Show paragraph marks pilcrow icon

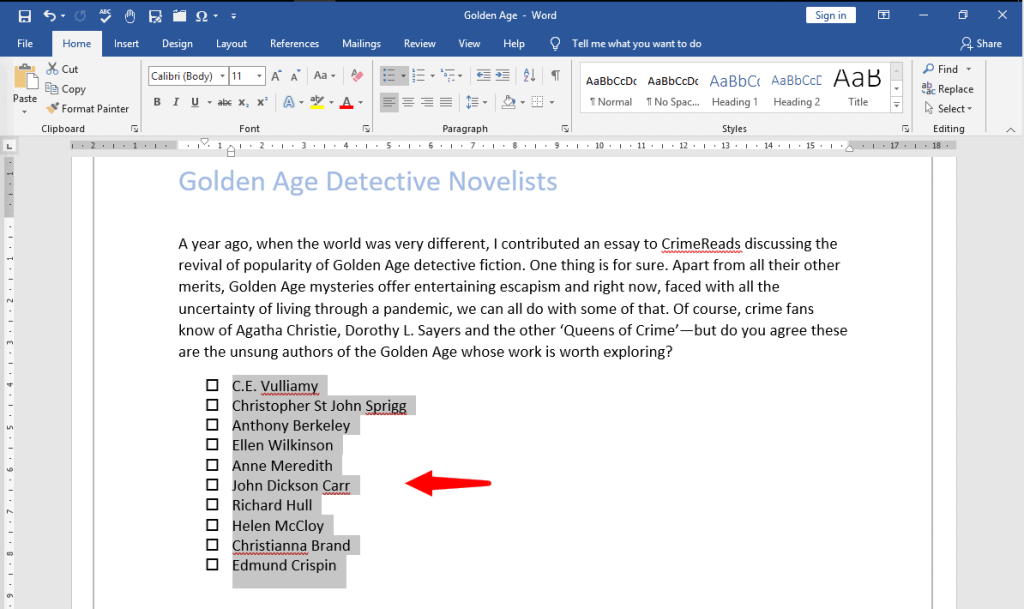tap(556, 76)
